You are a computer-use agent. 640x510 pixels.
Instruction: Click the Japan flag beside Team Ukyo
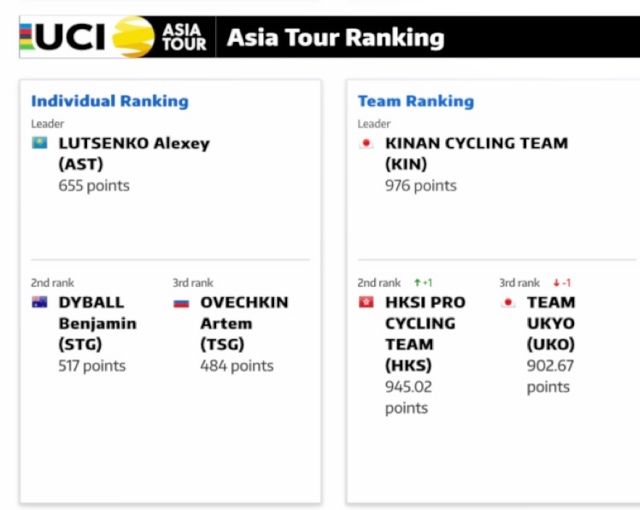508,302
